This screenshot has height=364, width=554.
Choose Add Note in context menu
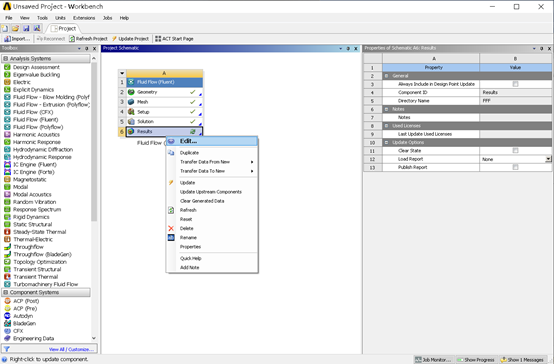pyautogui.click(x=212, y=268)
